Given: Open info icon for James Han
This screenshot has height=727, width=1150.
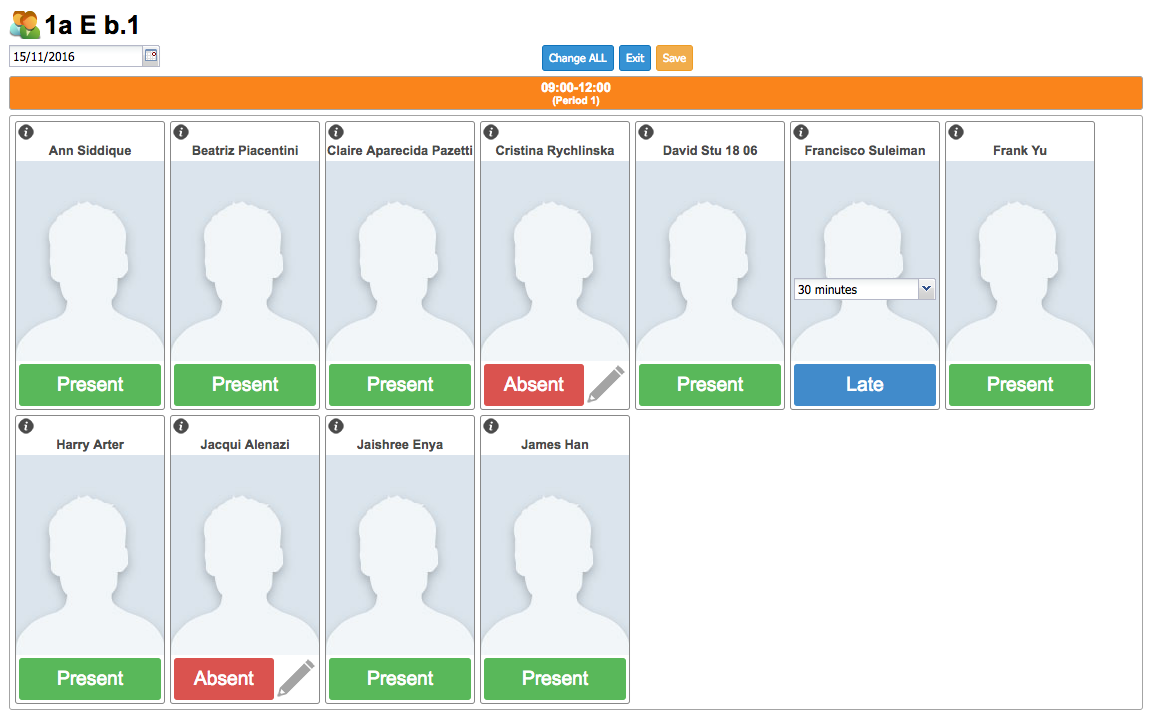Looking at the screenshot, I should point(491,424).
